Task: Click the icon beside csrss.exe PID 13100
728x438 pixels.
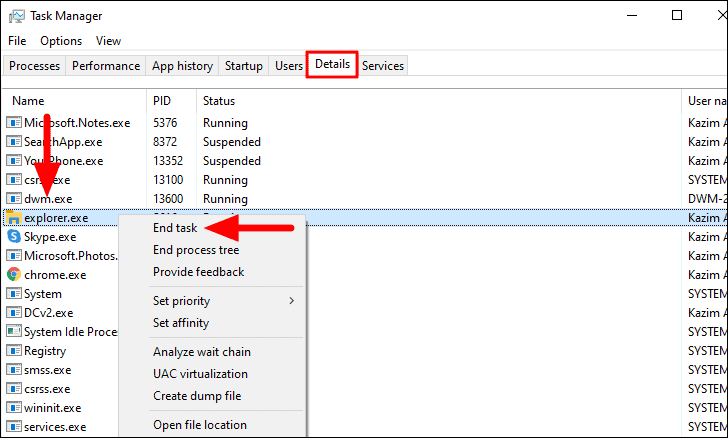Action: pyautogui.click(x=14, y=180)
